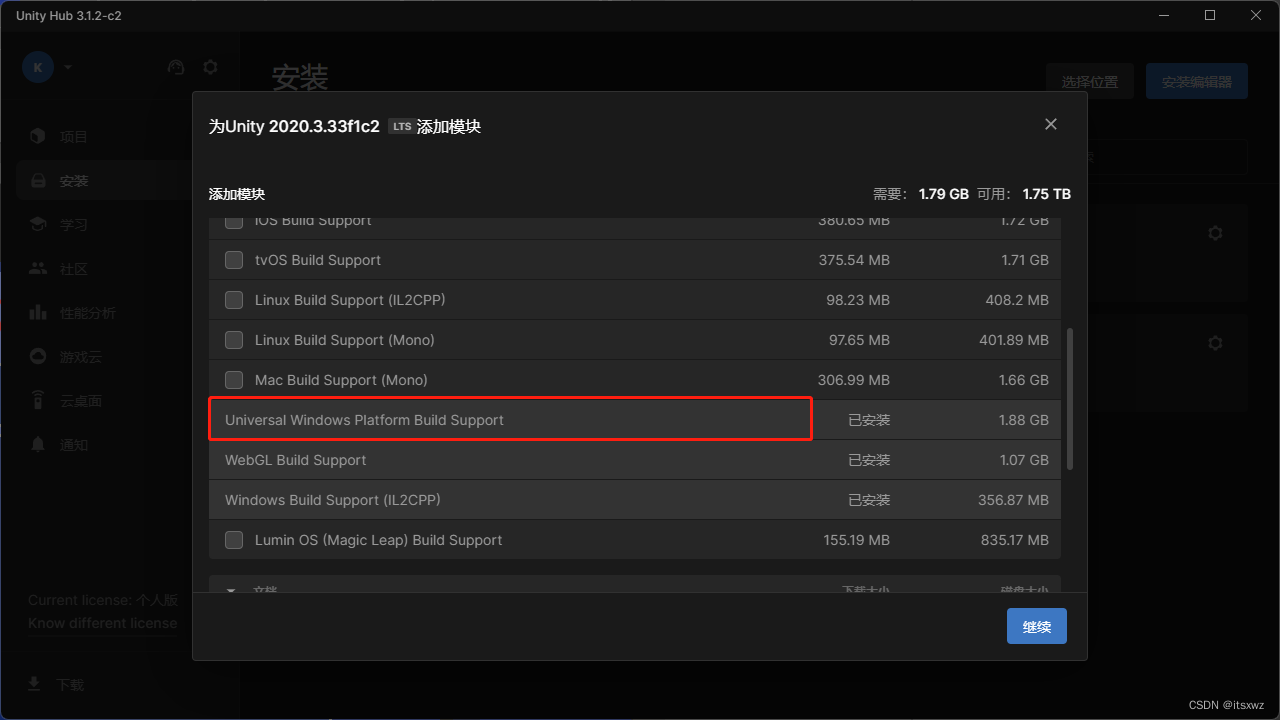This screenshot has height=720, width=1280.
Task: Click the projects cube icon
Action: (38, 136)
